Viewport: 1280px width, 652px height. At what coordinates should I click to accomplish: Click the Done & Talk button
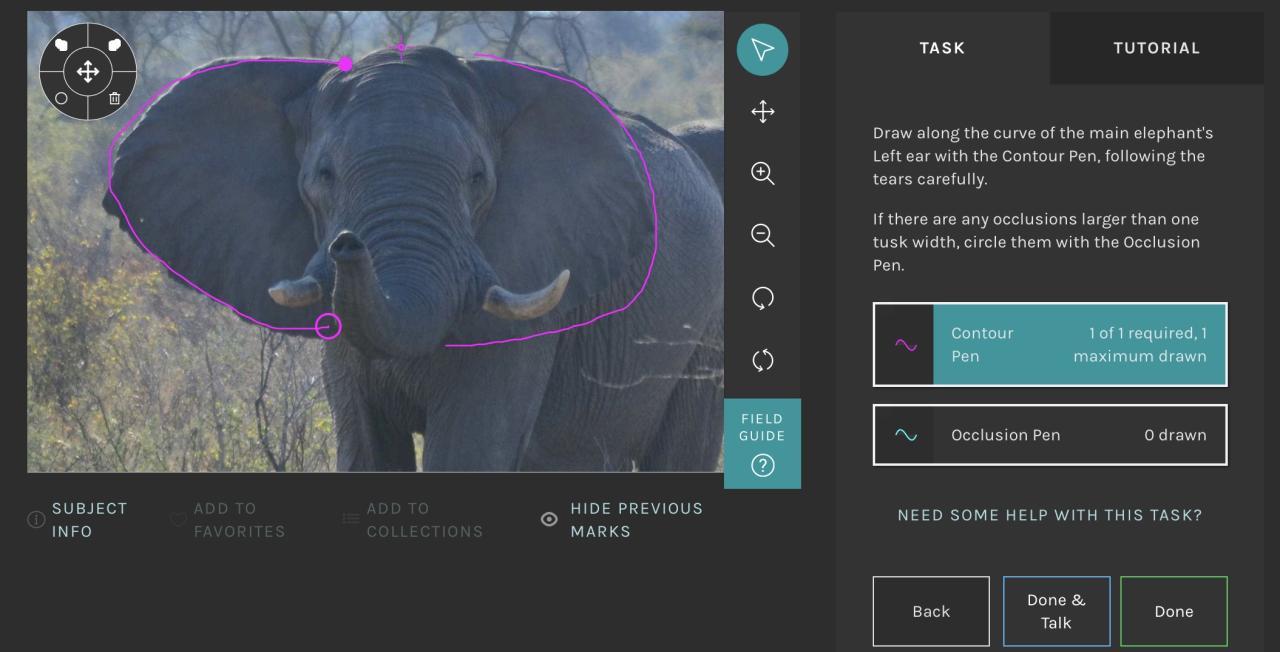[1056, 611]
